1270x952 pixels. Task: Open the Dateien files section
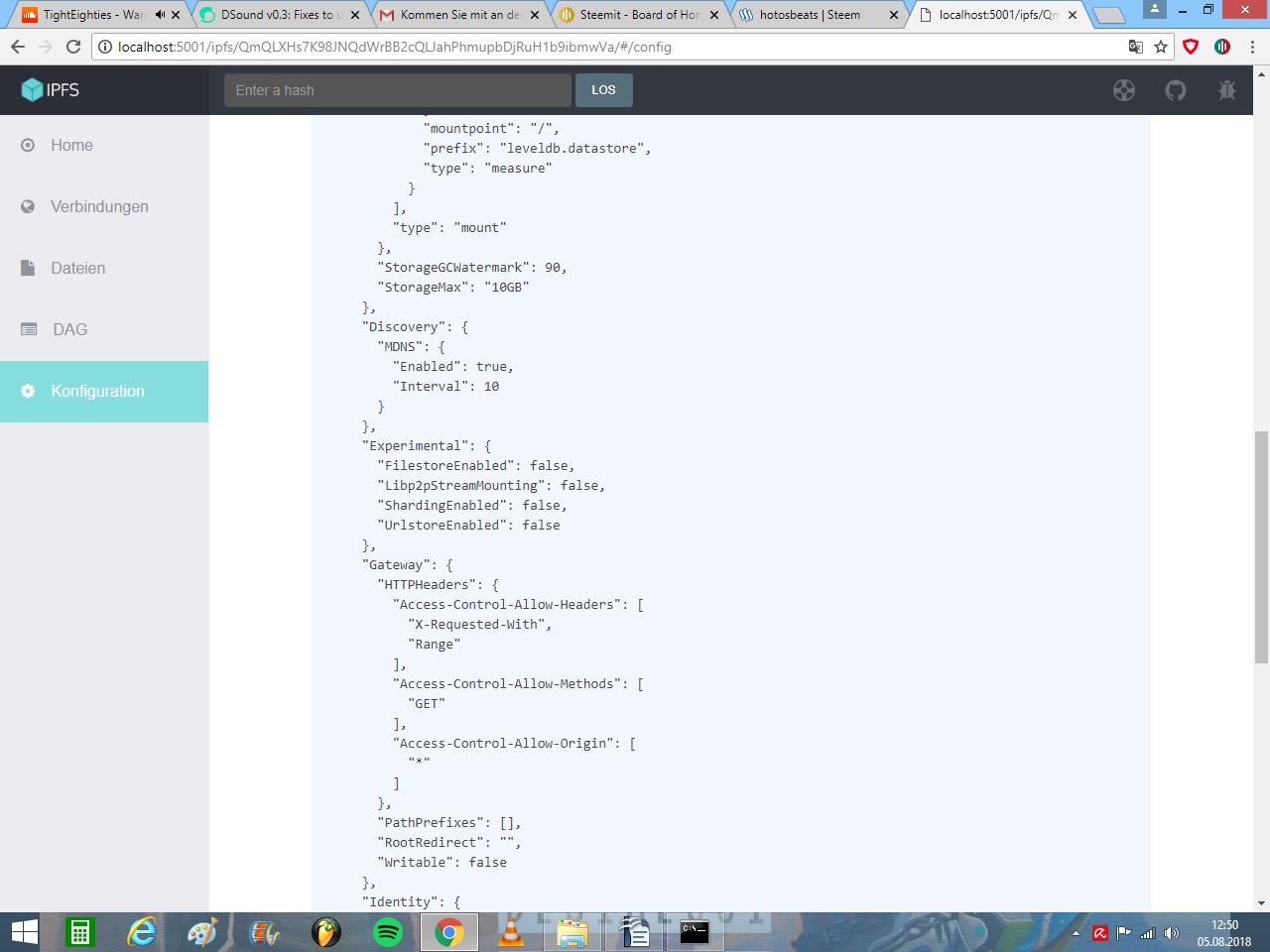click(104, 268)
